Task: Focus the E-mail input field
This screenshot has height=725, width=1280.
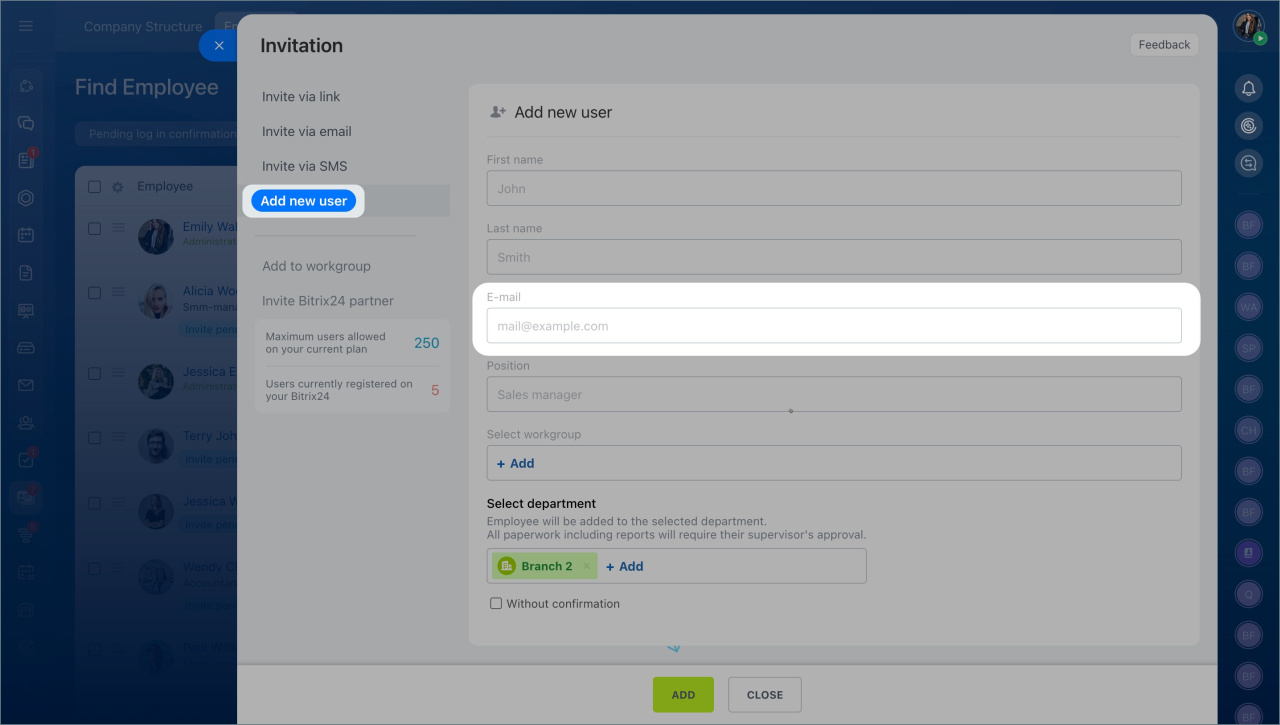Action: [x=834, y=326]
